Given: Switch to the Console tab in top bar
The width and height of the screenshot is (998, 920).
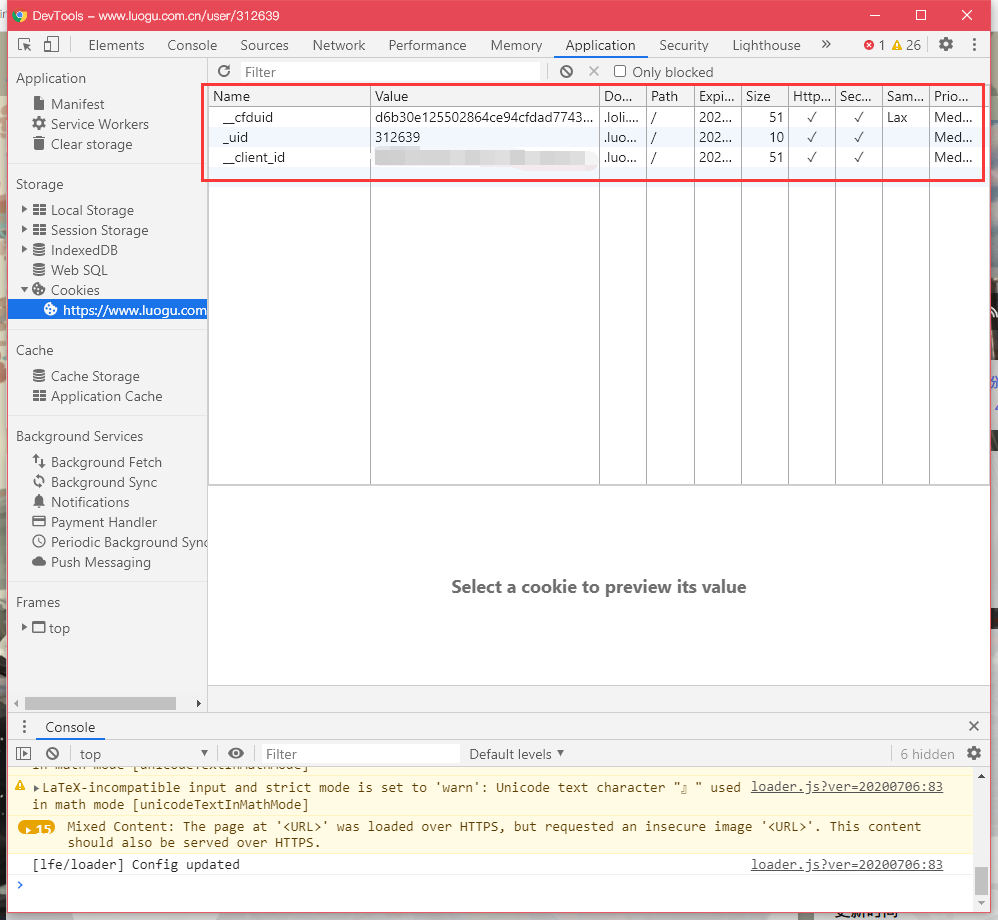Looking at the screenshot, I should tap(192, 45).
